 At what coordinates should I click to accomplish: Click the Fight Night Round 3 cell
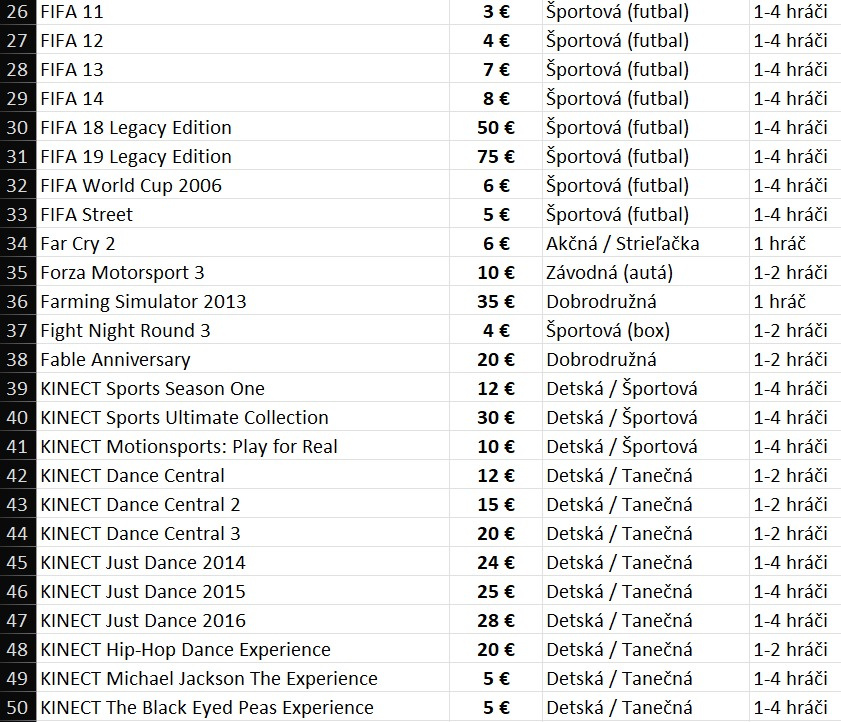click(x=125, y=331)
